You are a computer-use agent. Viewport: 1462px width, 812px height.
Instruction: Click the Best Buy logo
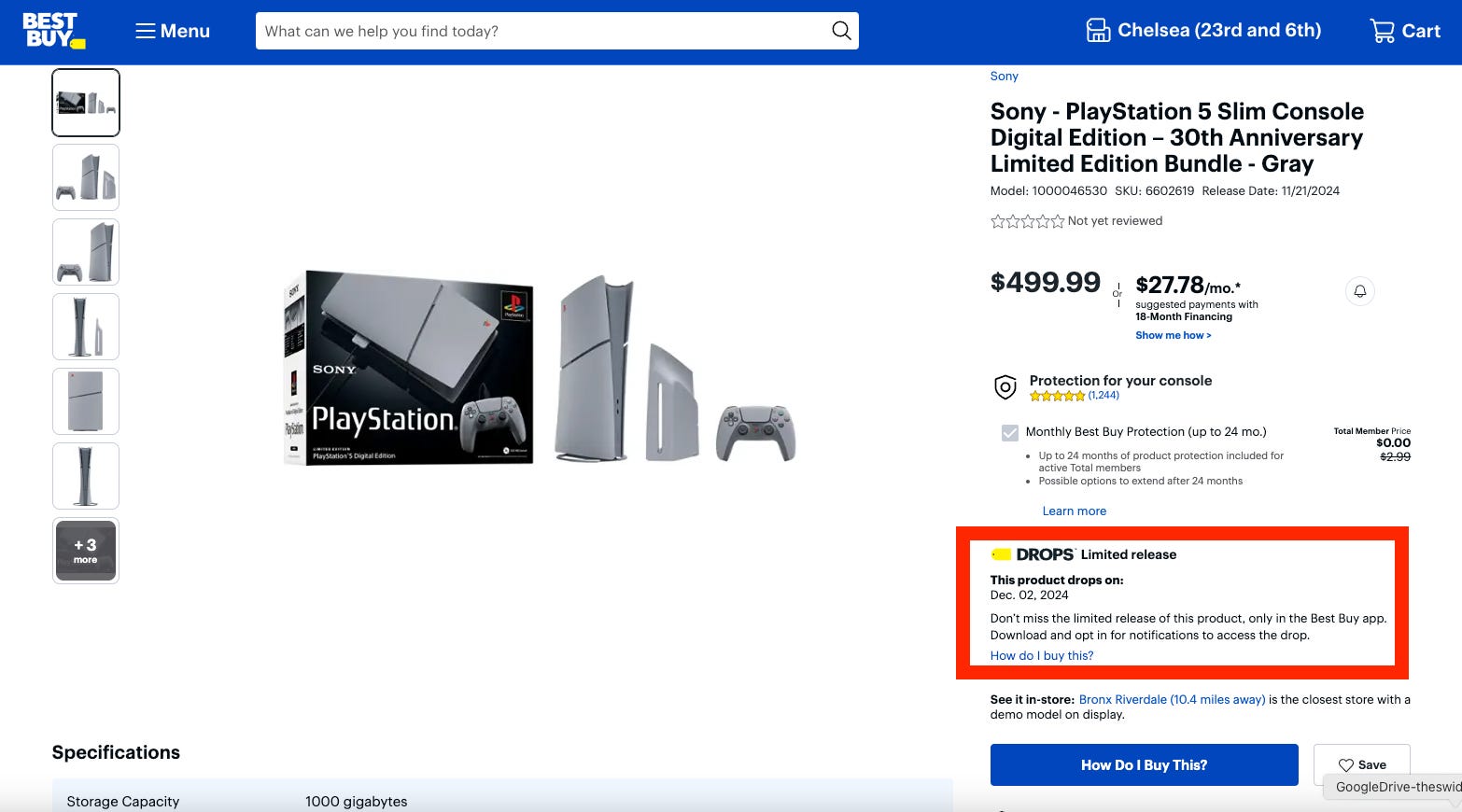click(x=54, y=30)
